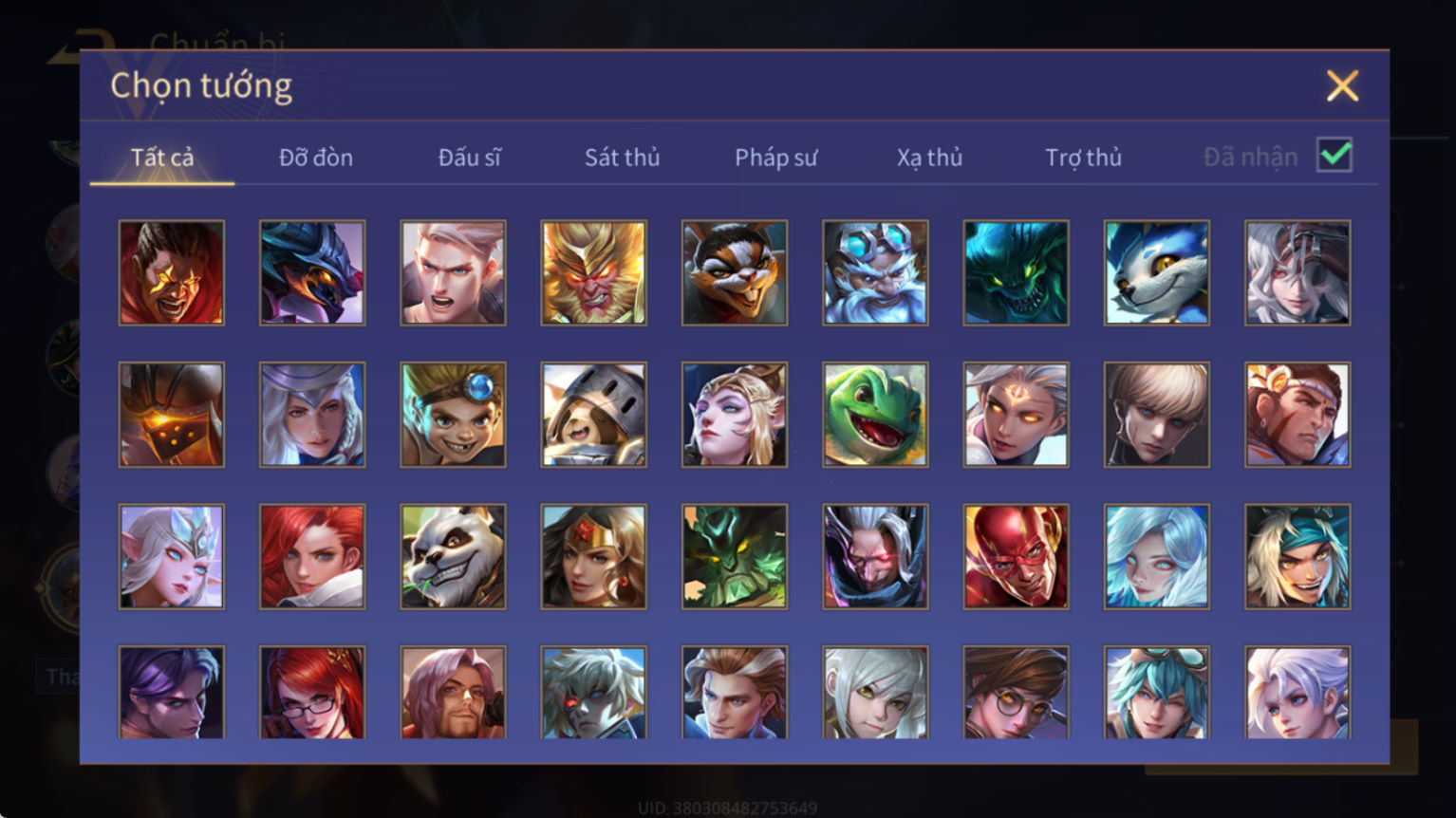Toggle the Đã nhận checkbox
Image resolution: width=1456 pixels, height=818 pixels.
coord(1334,155)
